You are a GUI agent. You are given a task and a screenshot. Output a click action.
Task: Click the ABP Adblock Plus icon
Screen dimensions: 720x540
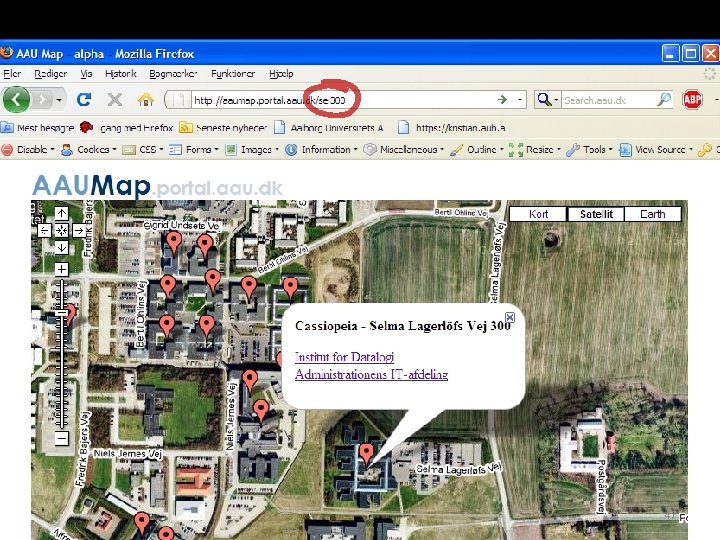pos(692,99)
